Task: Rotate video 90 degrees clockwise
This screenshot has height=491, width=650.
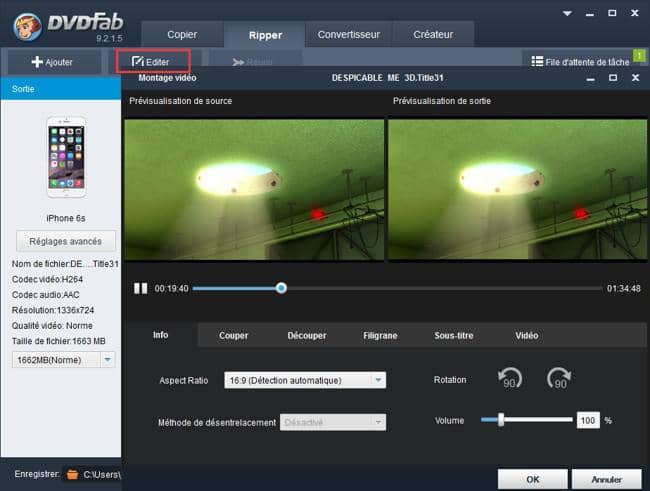Action: tap(559, 378)
